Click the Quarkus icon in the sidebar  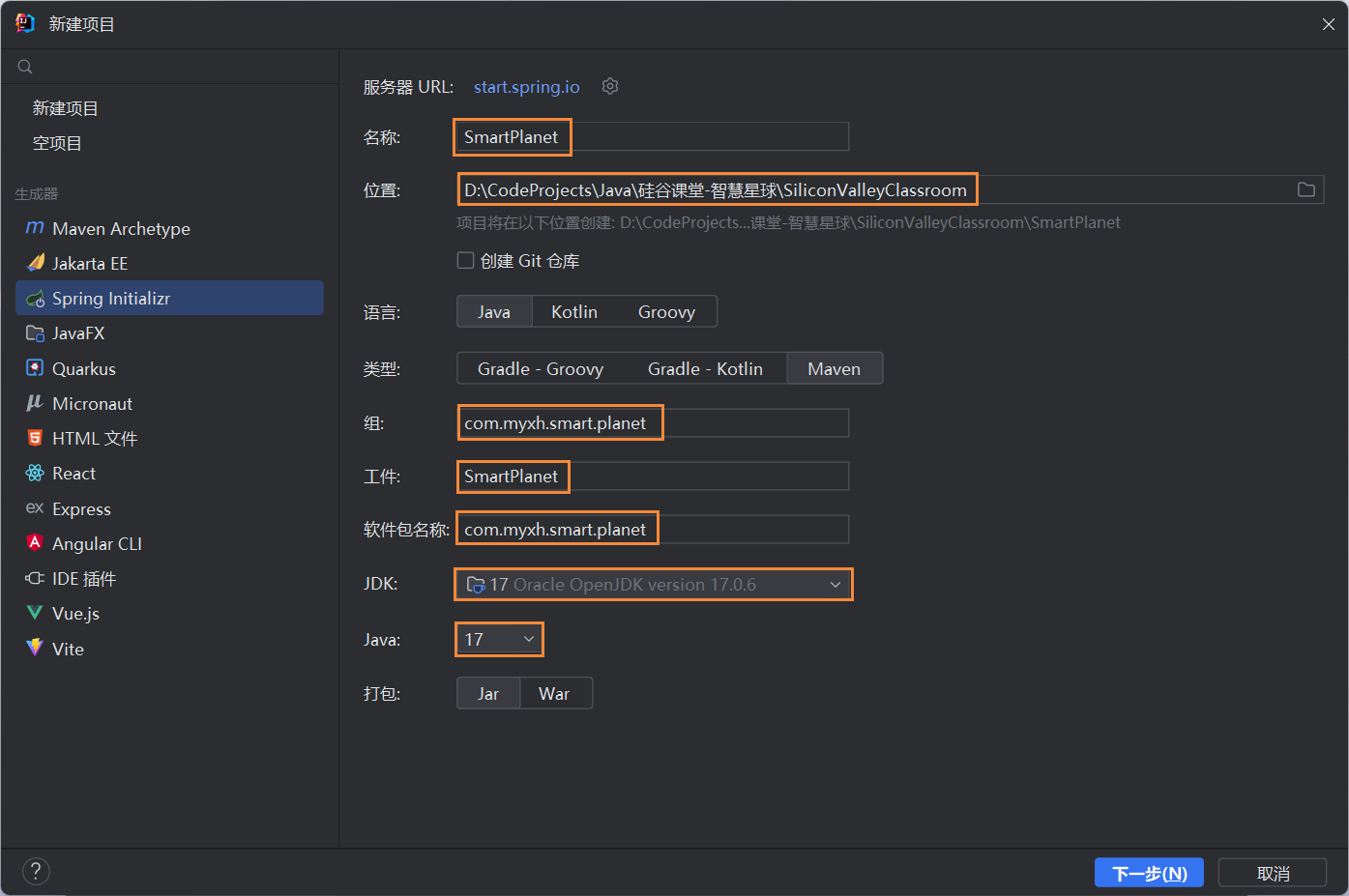coord(35,367)
